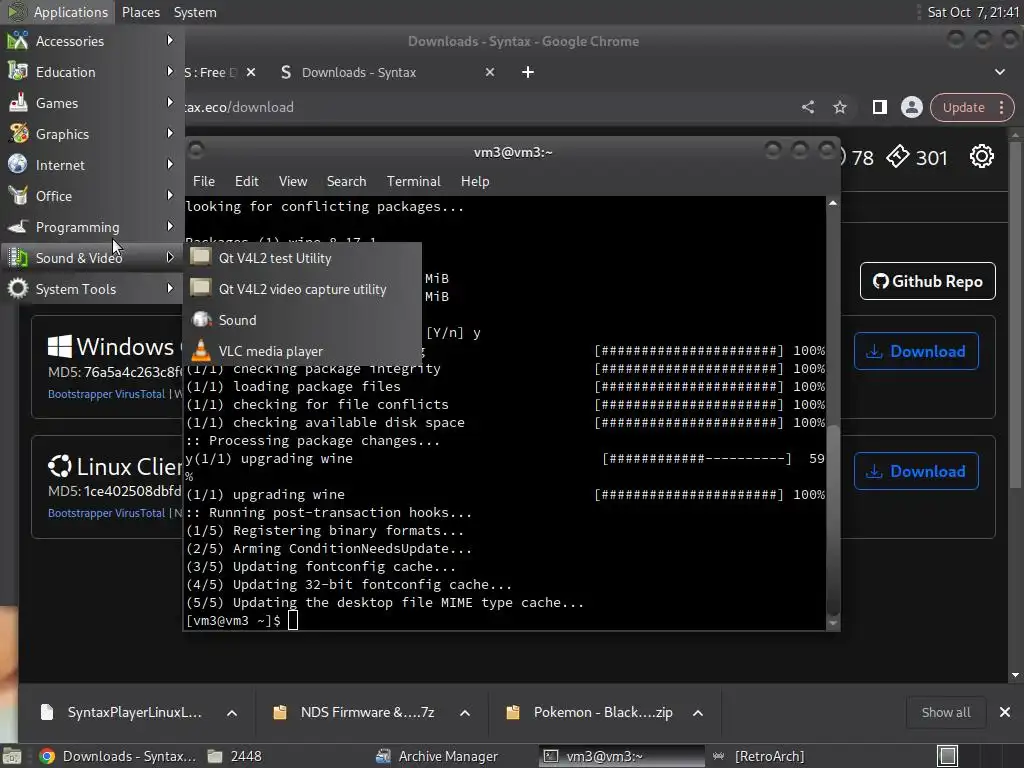Open Windows Bootstrapper VirusTotal link

[106, 394]
